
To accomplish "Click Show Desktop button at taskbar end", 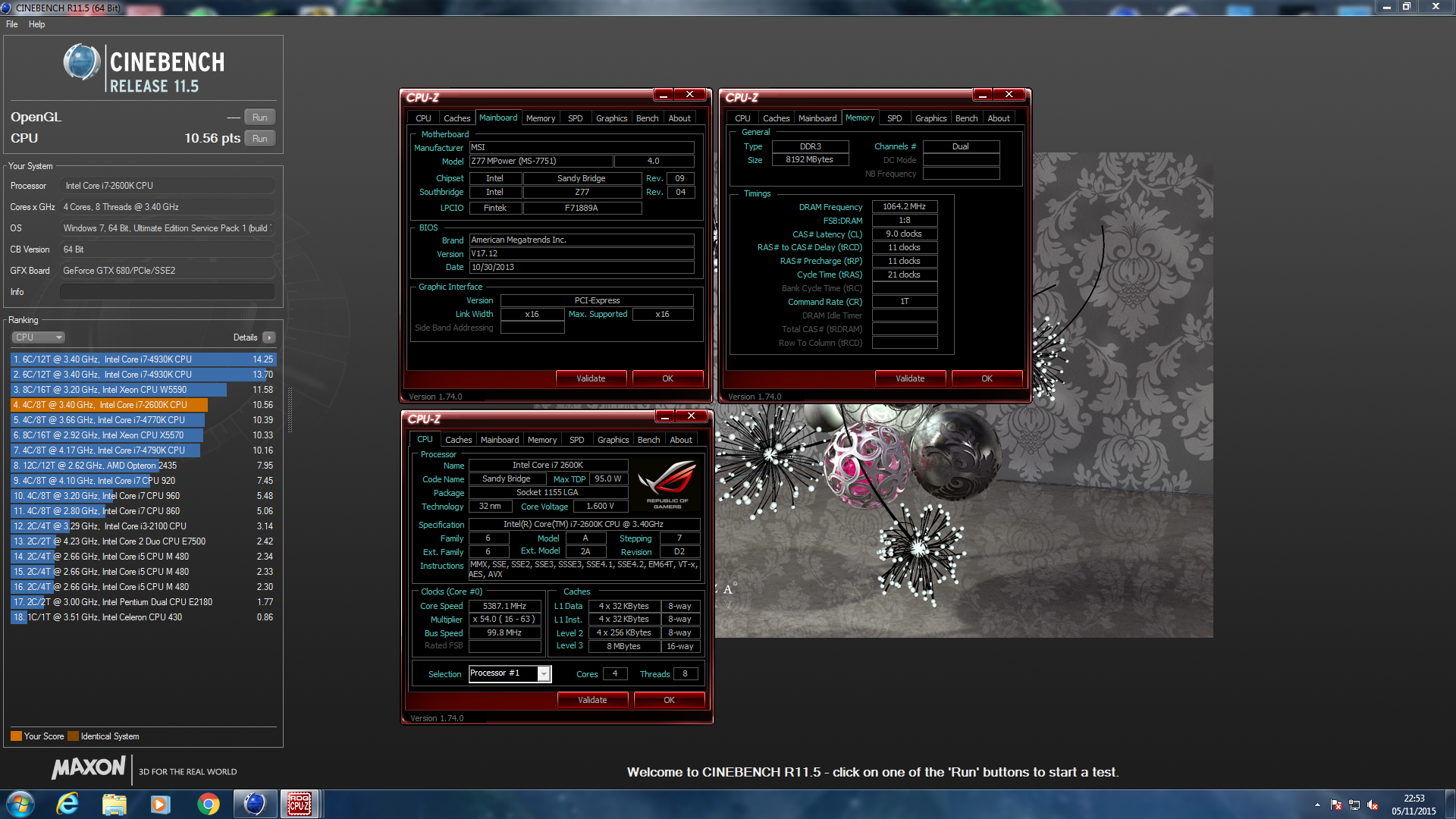I will (1450, 804).
